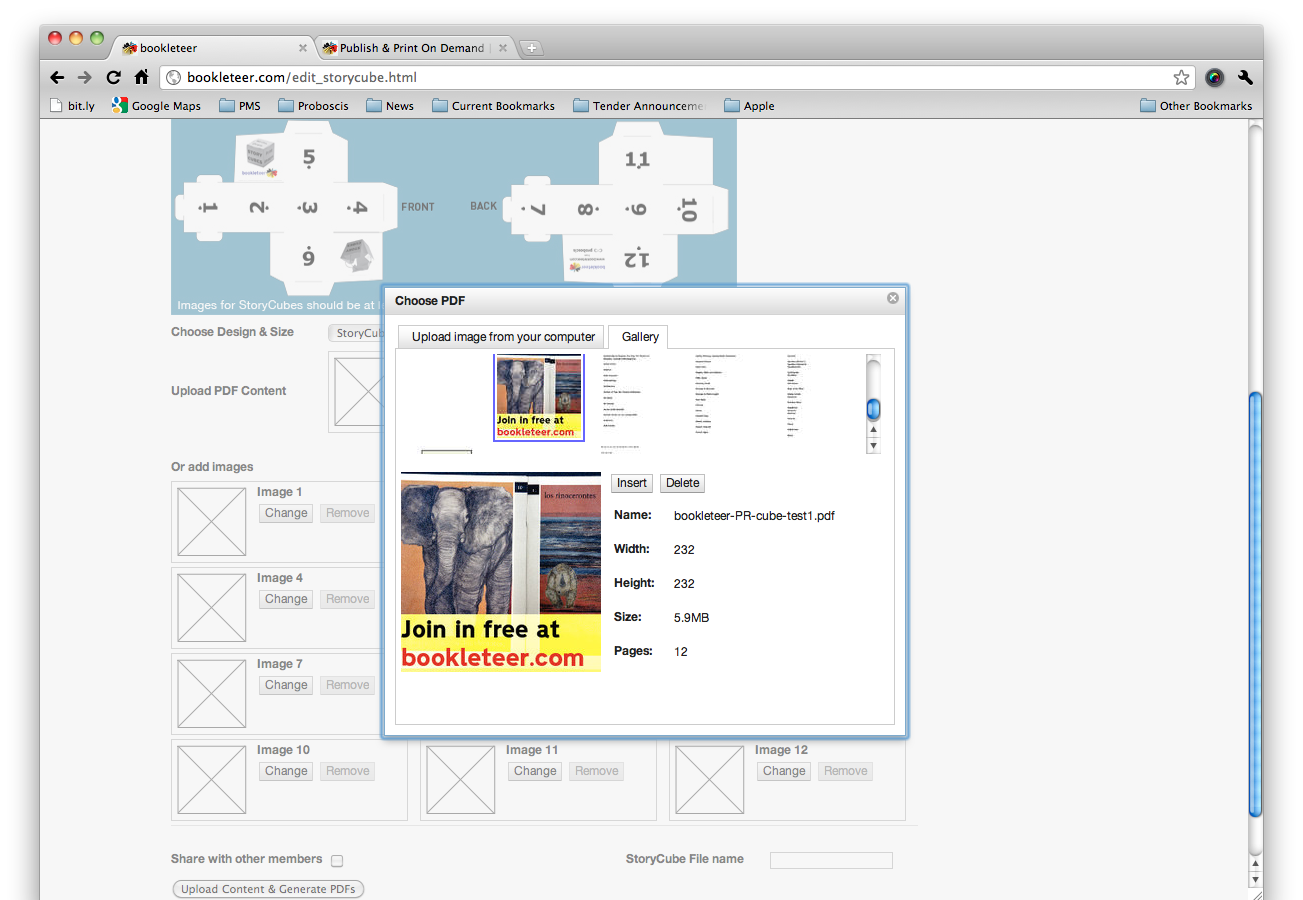Click the Image 4 placeholder thumbnail
1303x900 pixels.
[212, 608]
